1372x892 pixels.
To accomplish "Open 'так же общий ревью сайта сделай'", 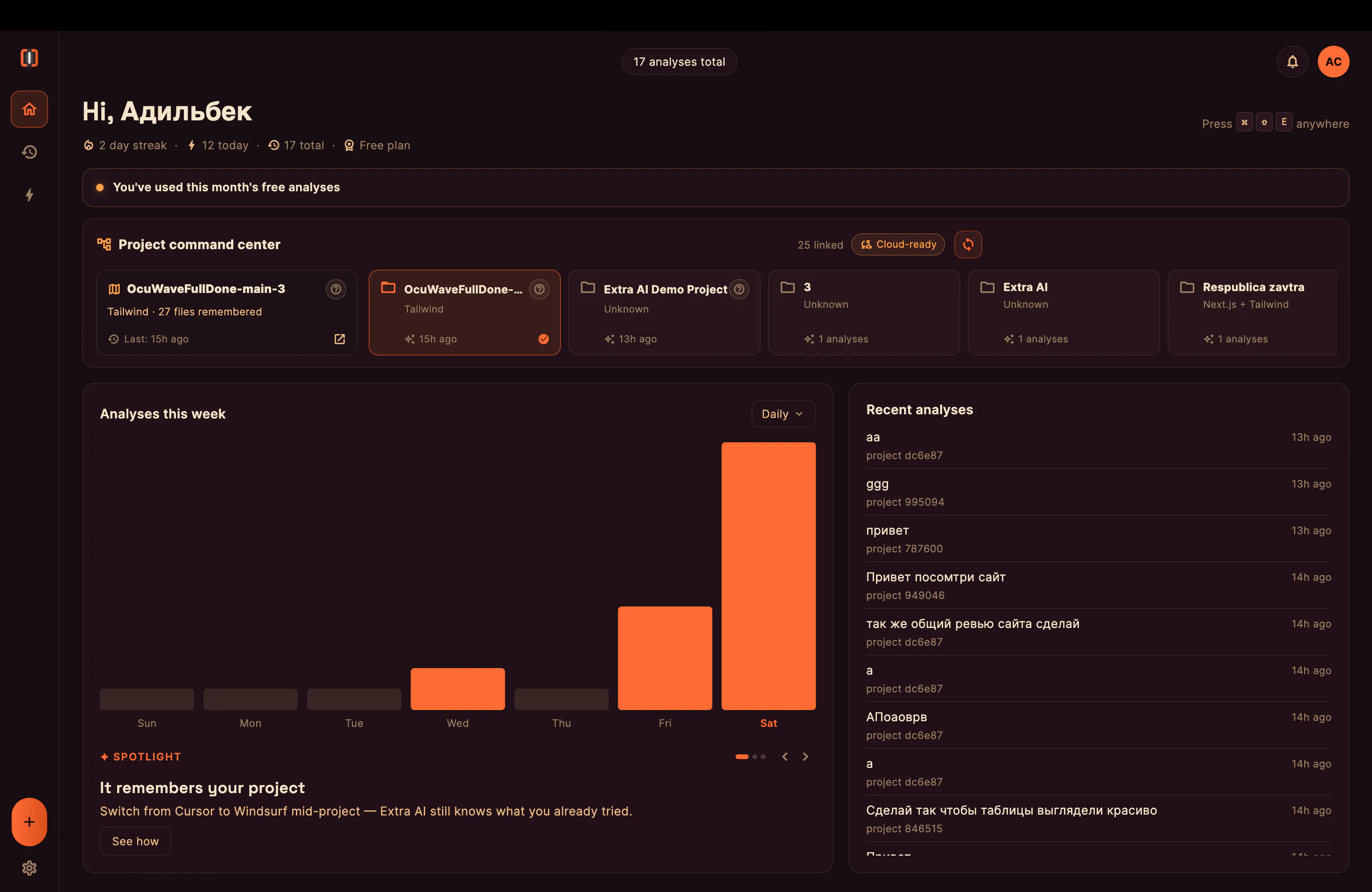I will pos(1099,632).
